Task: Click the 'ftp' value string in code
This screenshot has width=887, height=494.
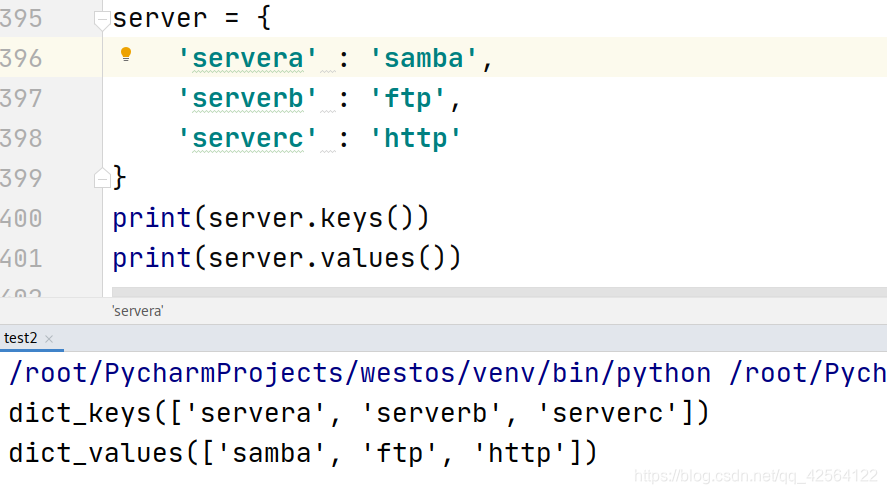Action: coord(408,98)
